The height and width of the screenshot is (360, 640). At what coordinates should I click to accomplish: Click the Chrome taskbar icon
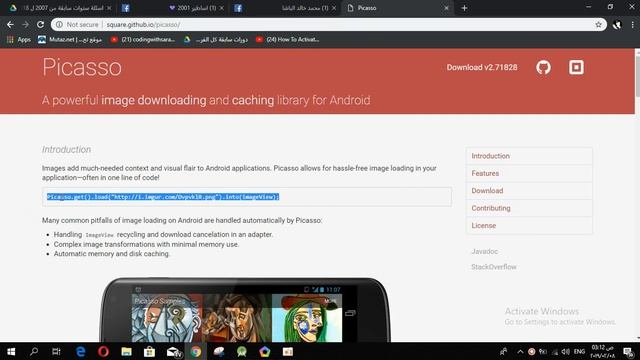196,351
